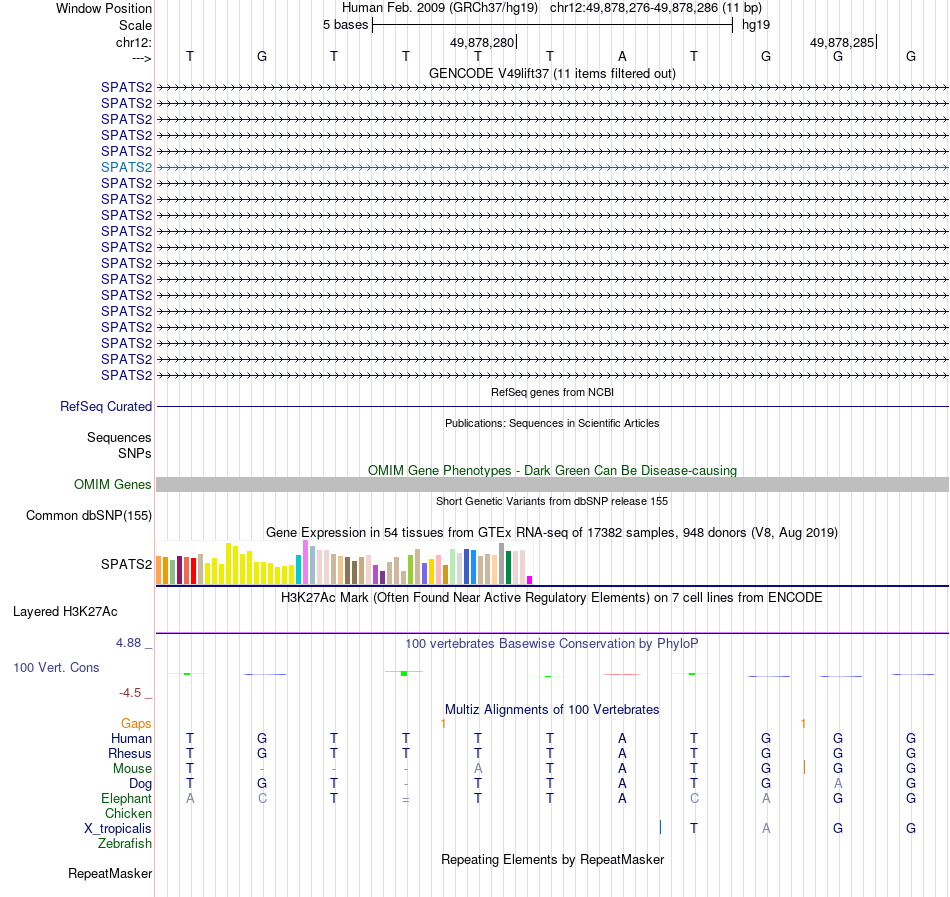Screen dimensions: 950x897
Task: Click the RepeatMasker track label
Action: (110, 873)
